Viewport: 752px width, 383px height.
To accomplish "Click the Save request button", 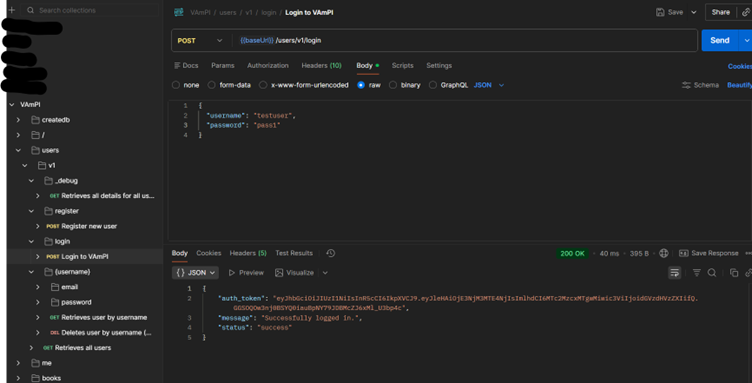I will point(670,12).
